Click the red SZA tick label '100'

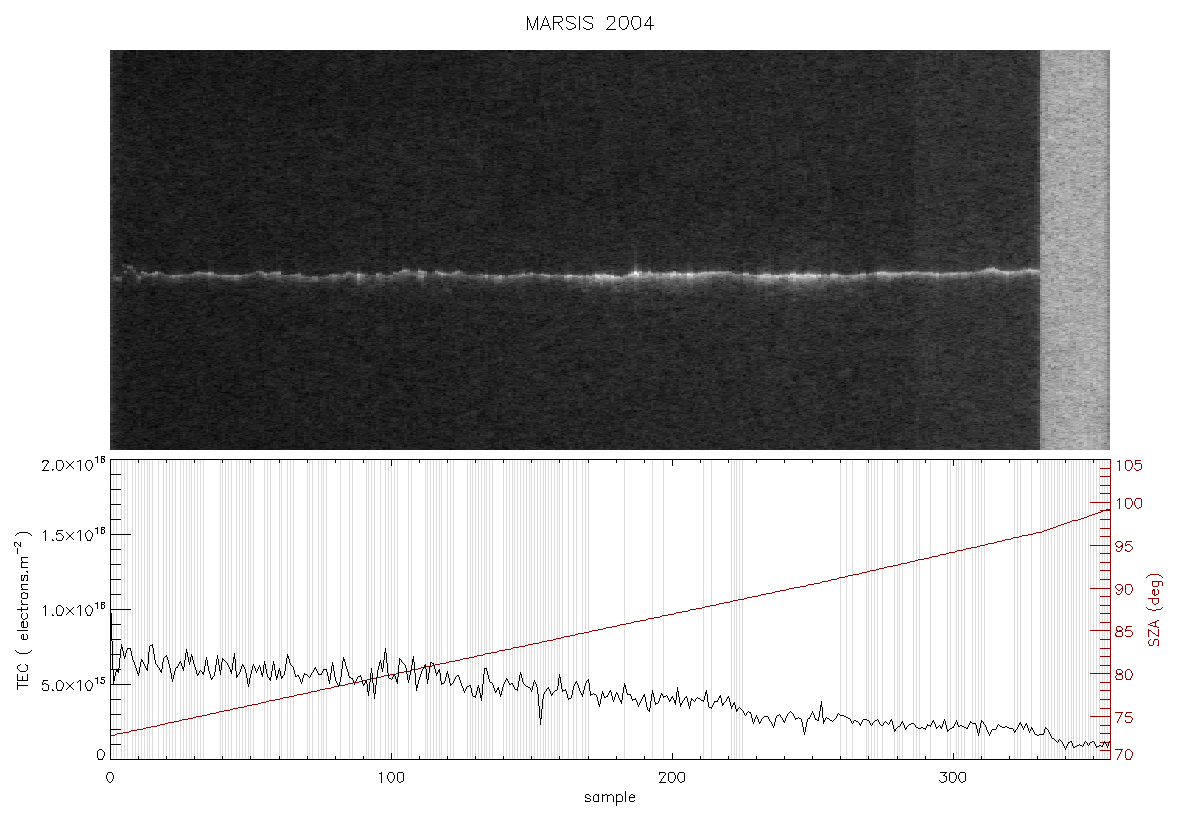tap(1129, 503)
